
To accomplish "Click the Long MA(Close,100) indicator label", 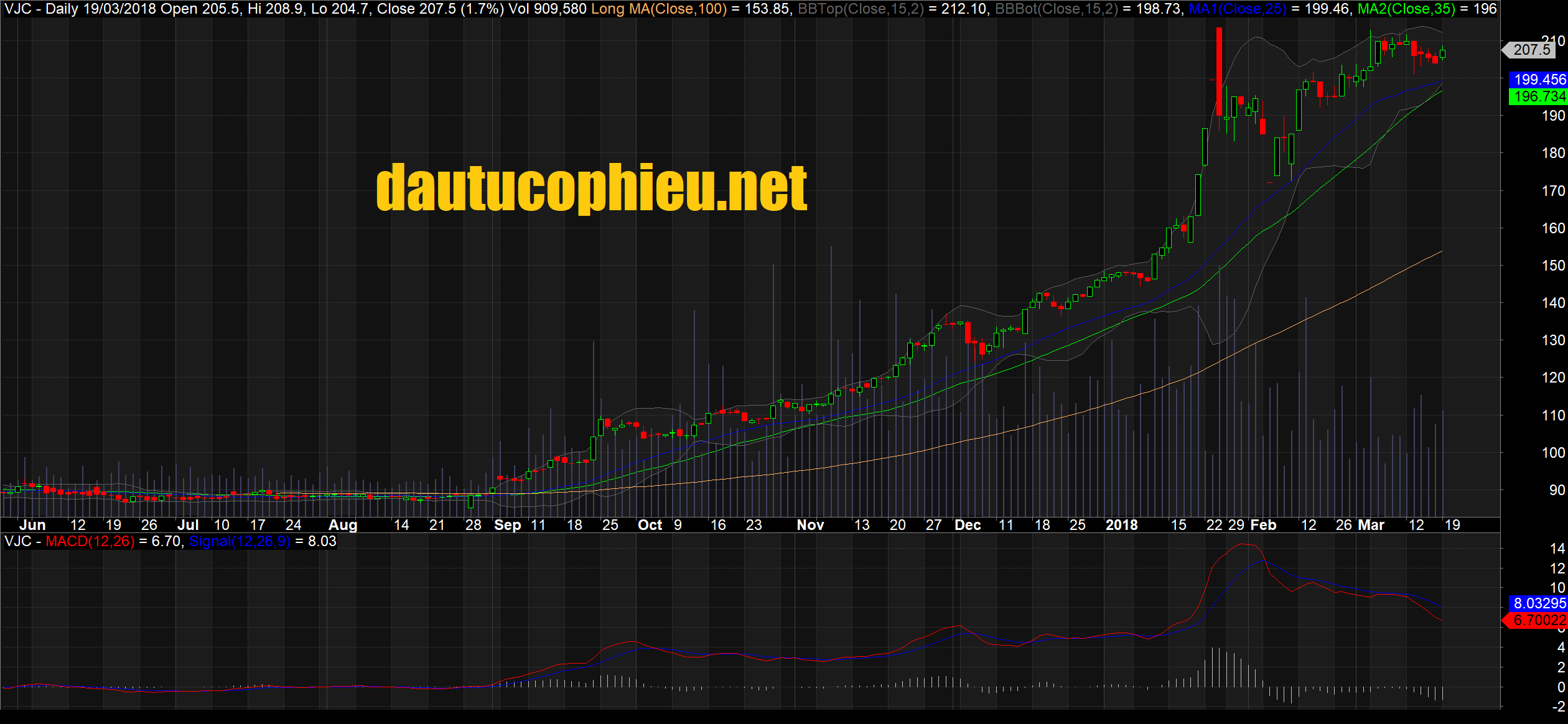I will click(x=658, y=9).
